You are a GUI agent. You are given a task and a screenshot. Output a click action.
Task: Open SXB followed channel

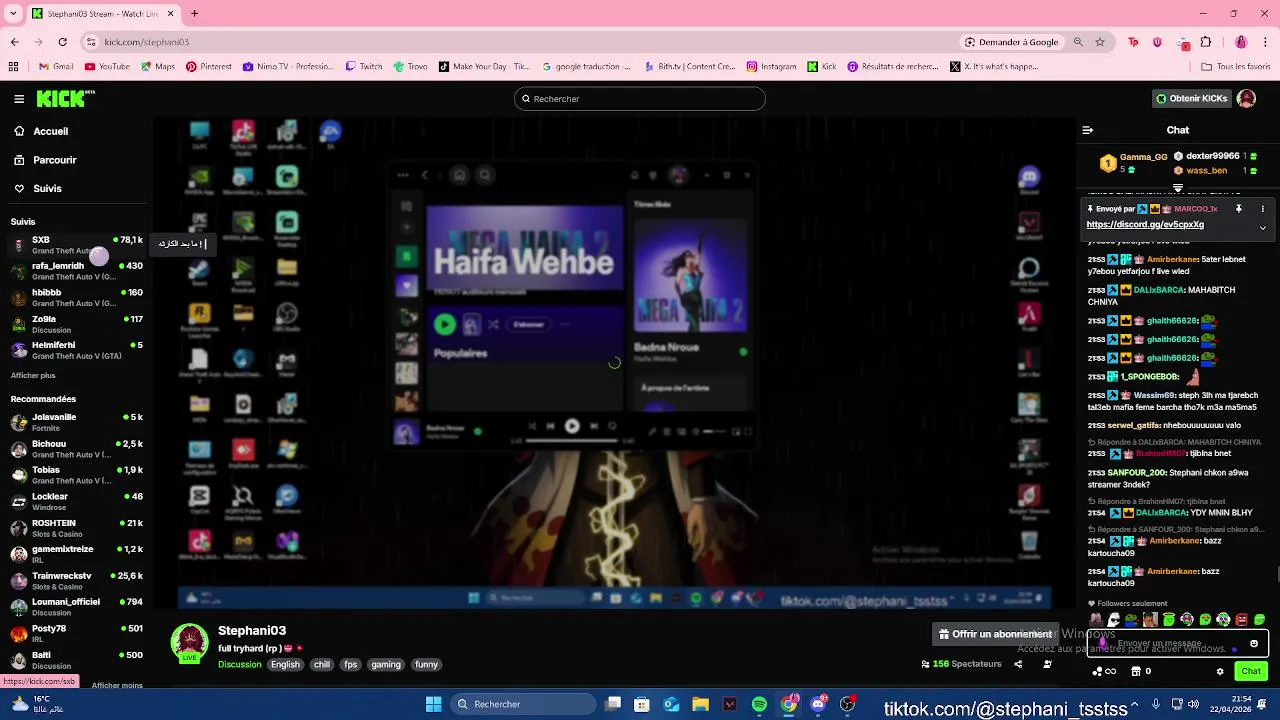(76, 245)
